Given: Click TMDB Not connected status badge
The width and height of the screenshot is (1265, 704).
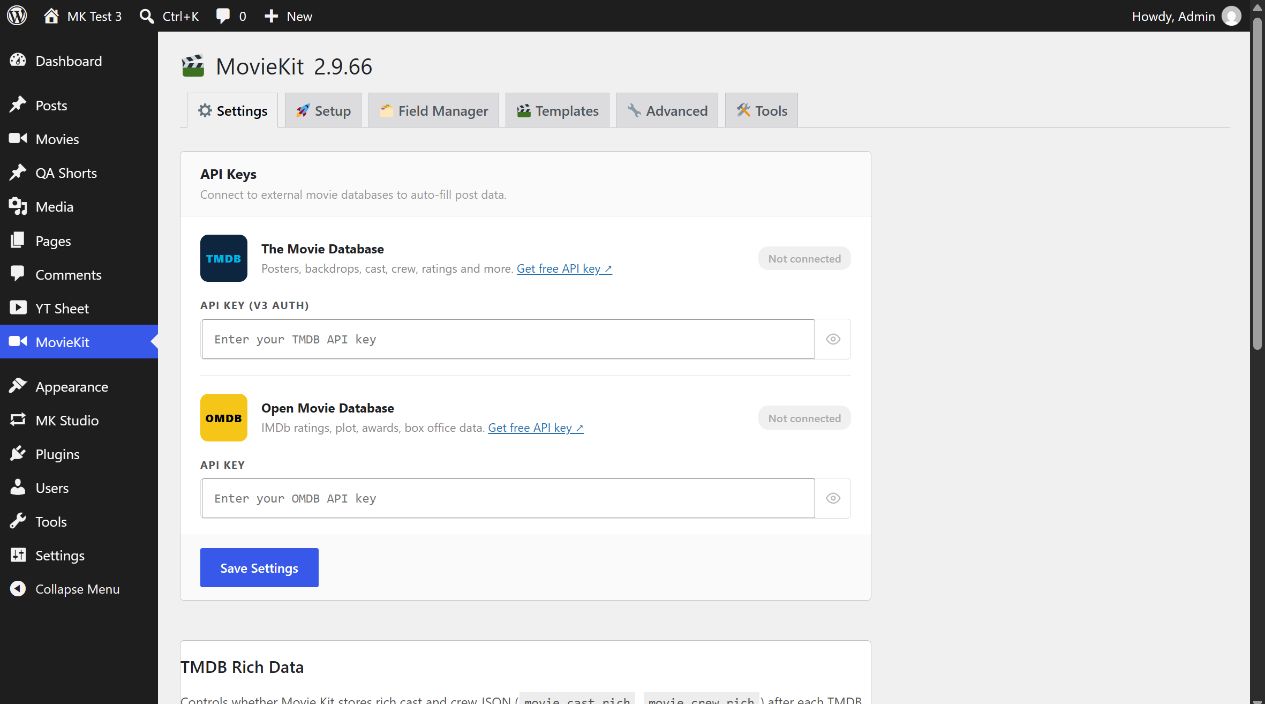Looking at the screenshot, I should coord(804,259).
